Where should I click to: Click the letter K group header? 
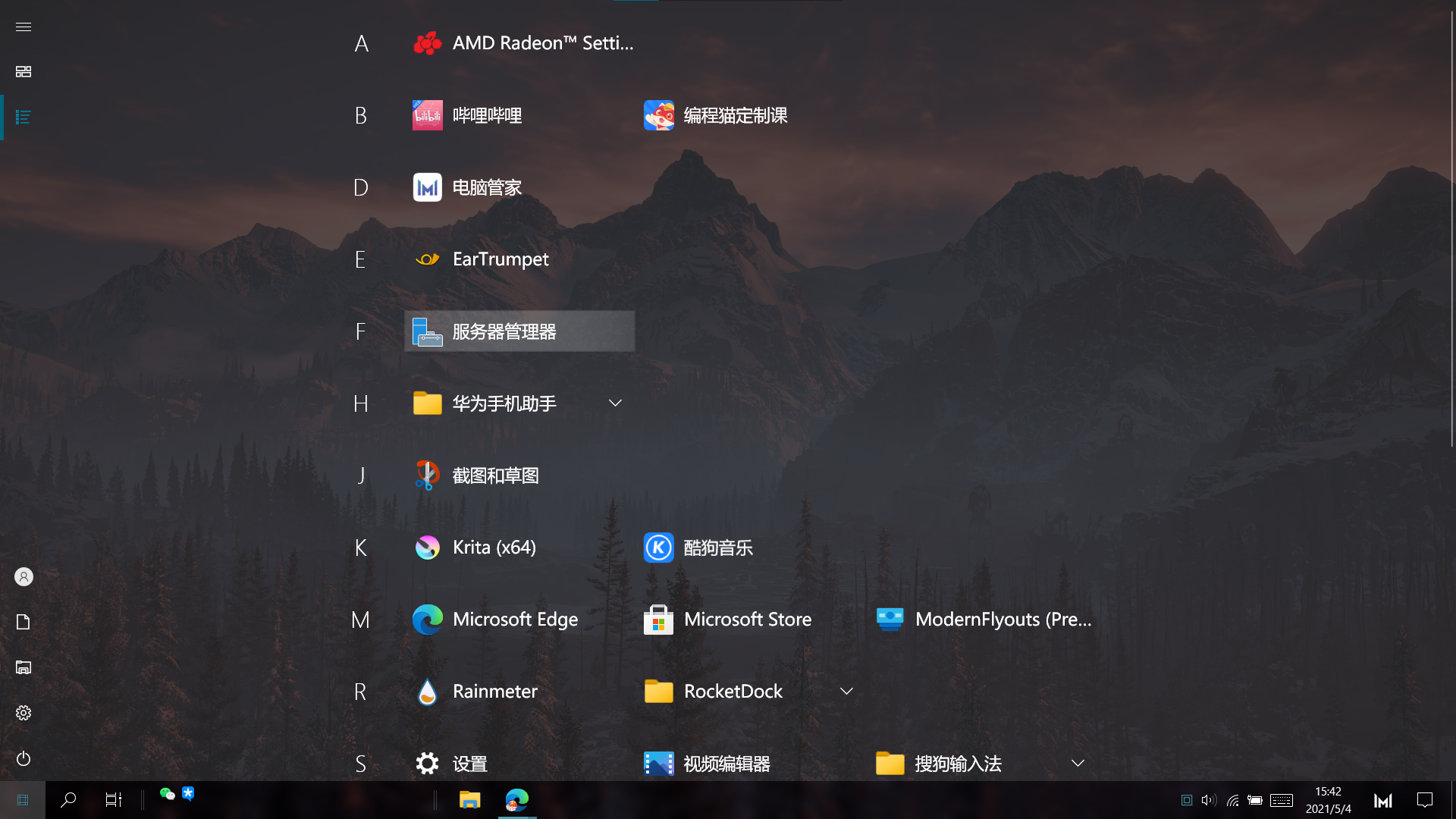pyautogui.click(x=361, y=548)
